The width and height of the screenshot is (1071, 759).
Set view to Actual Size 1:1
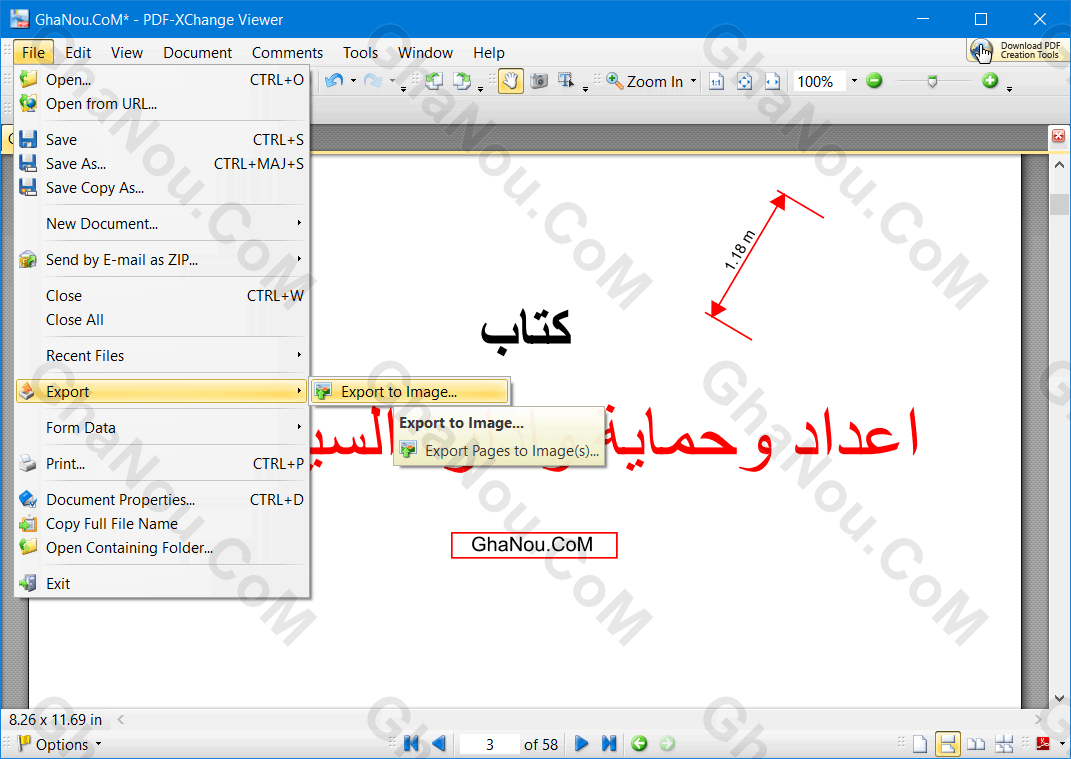[x=717, y=82]
